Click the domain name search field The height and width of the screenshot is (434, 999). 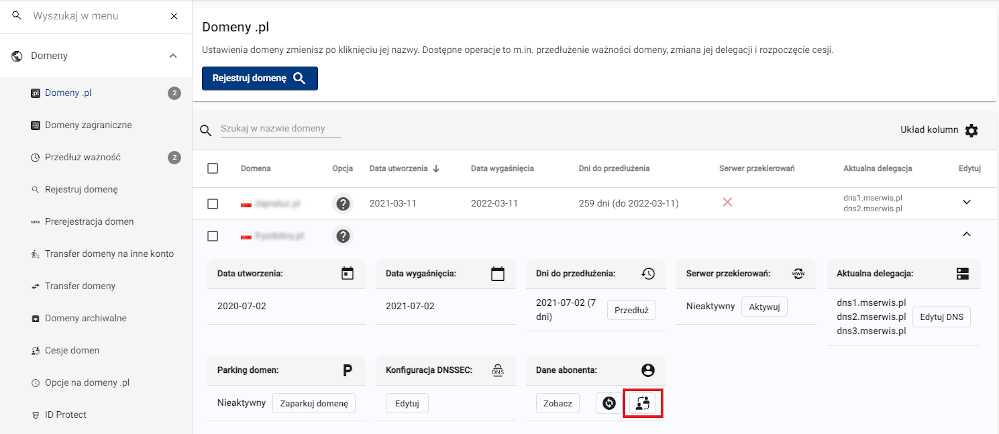click(x=280, y=130)
